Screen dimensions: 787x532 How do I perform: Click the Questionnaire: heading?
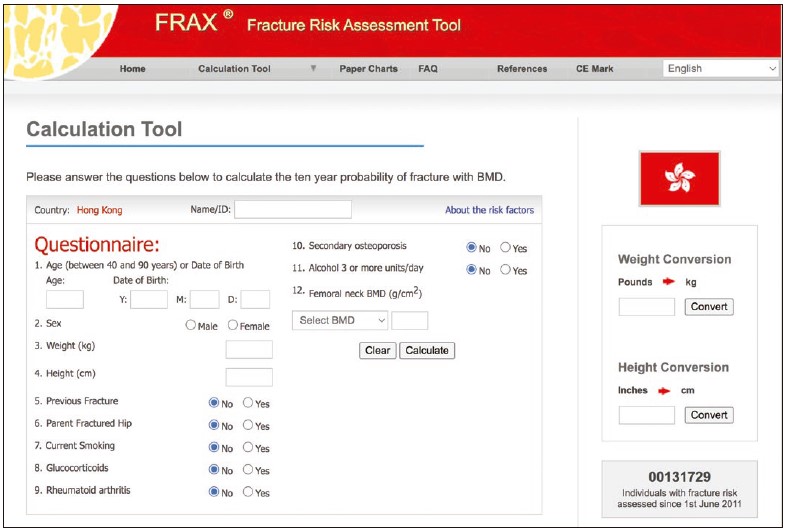97,245
